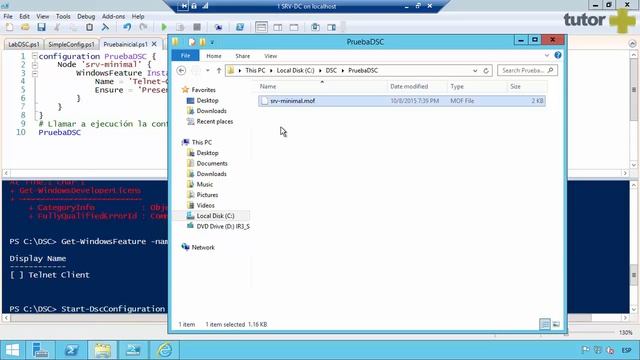
Task: Collapse the ISE script pane arrow
Action: (632, 44)
